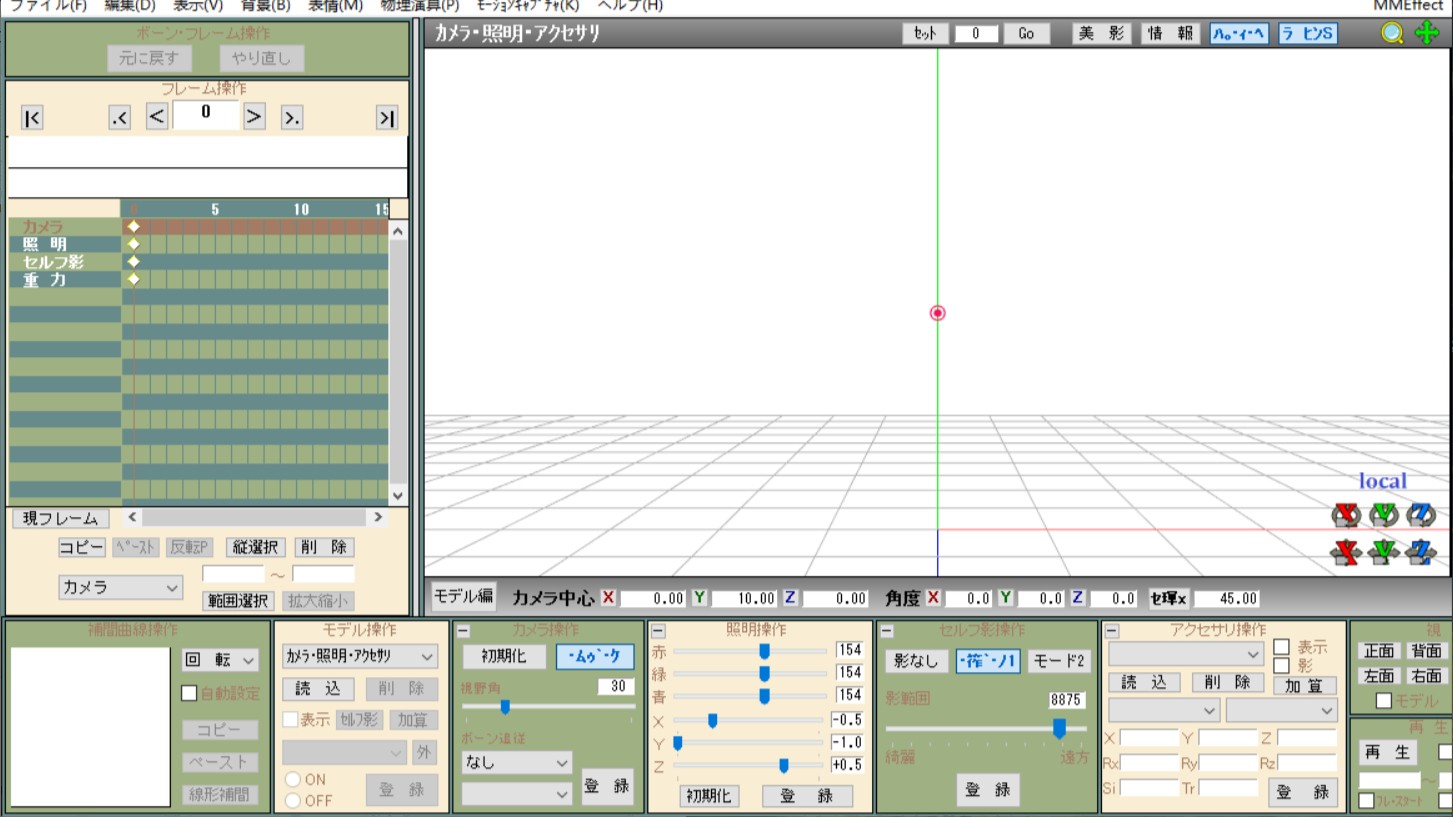Jump to the last frame button
This screenshot has height=817, width=1453.
coord(386,118)
